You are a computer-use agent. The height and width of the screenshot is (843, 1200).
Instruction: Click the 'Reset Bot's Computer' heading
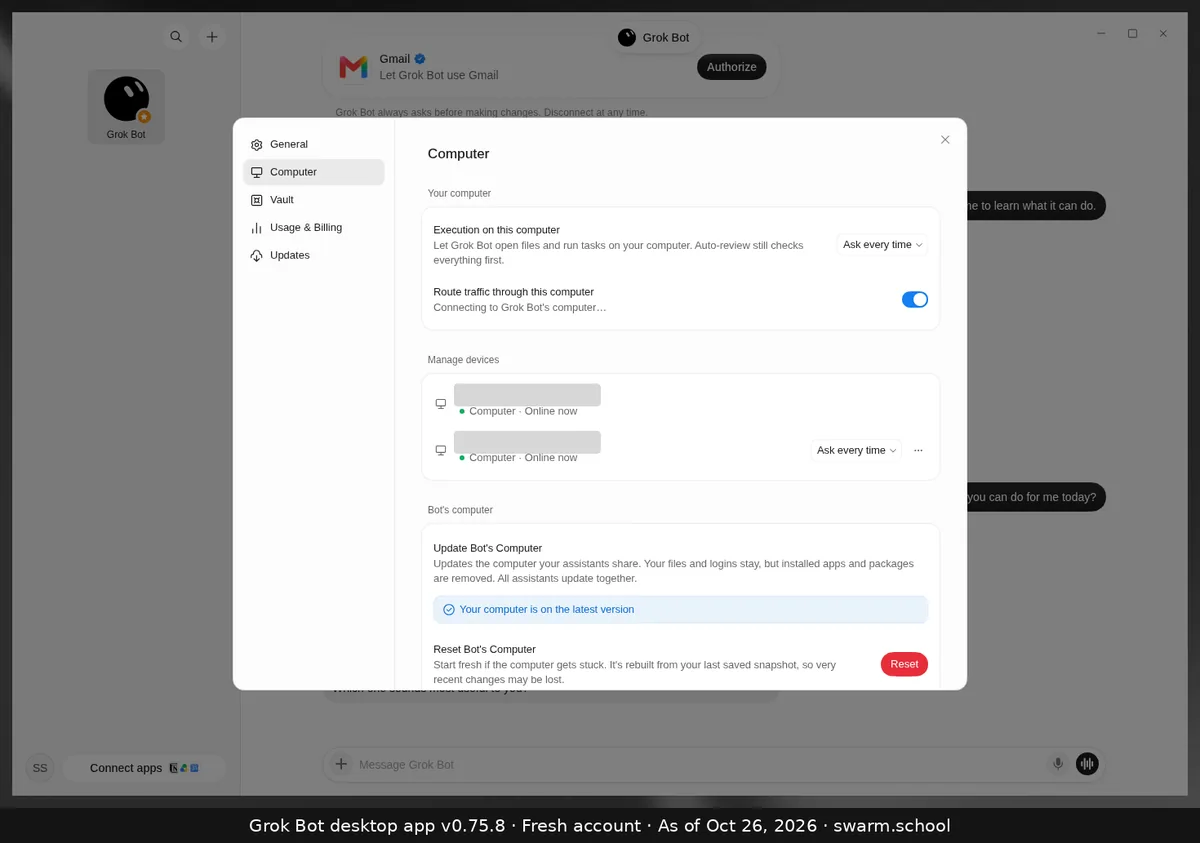484,649
